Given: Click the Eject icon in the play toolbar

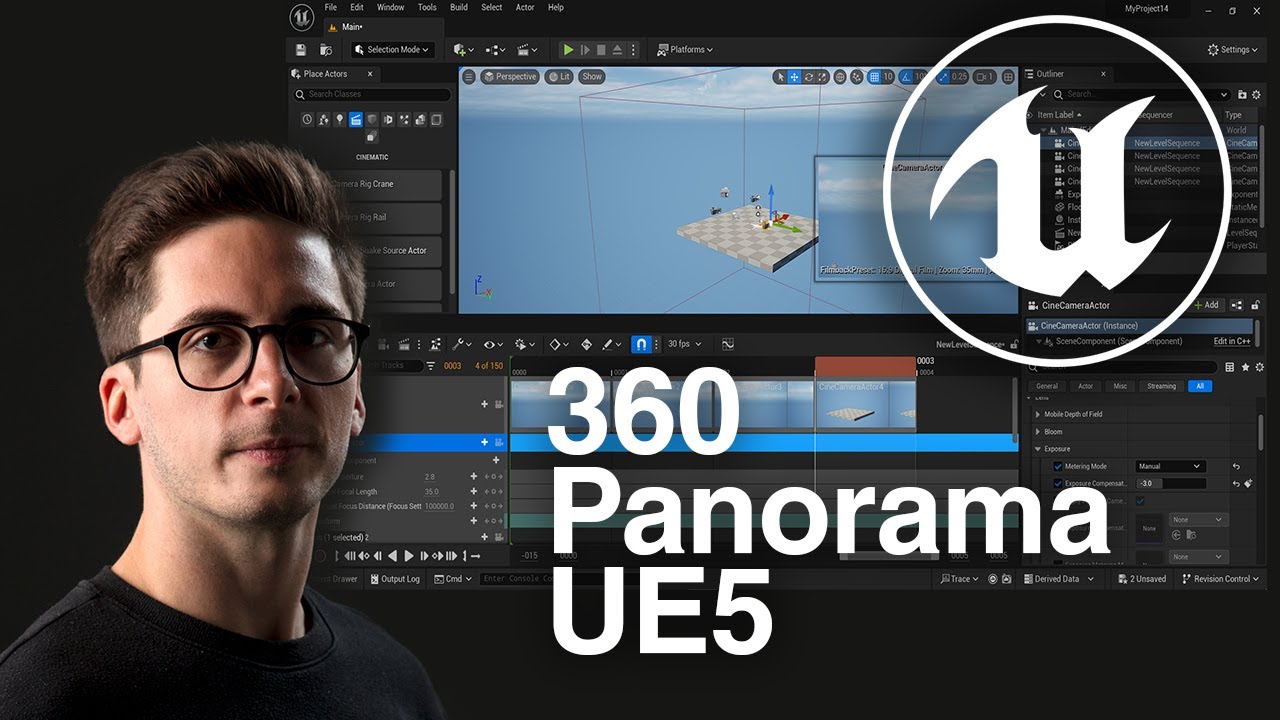Looking at the screenshot, I should click(617, 49).
